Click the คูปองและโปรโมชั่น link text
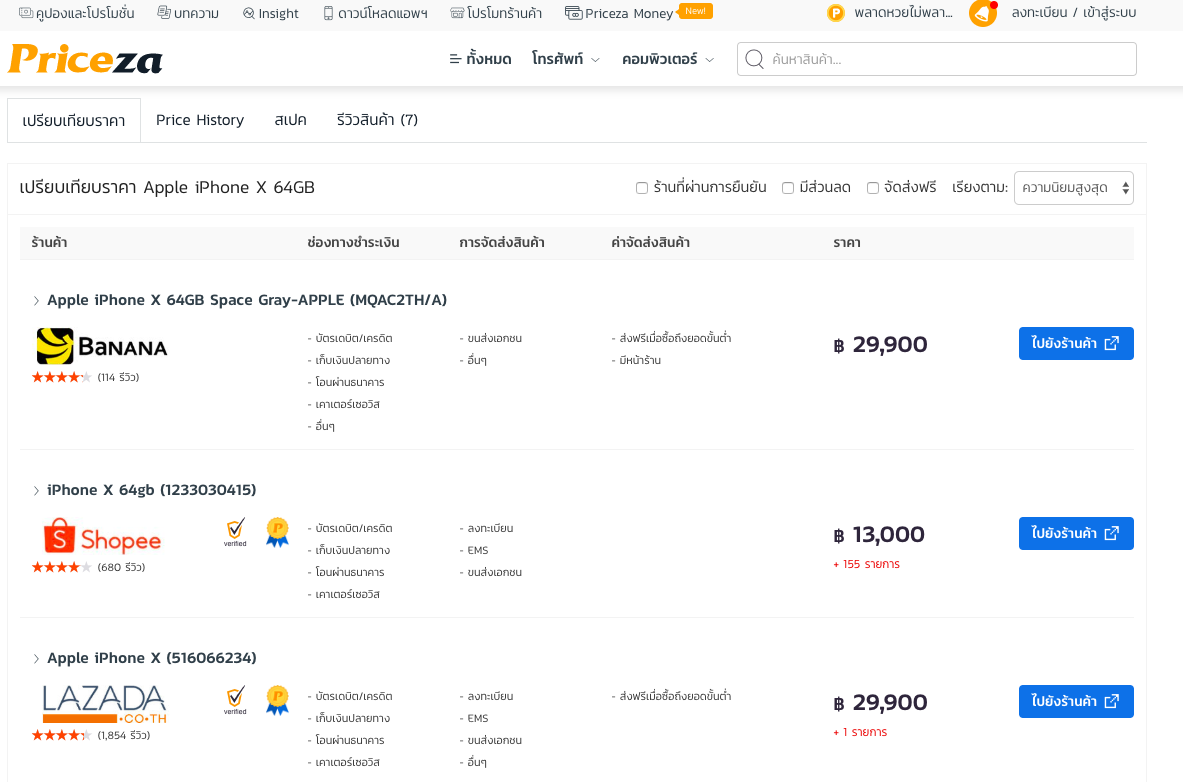1183x782 pixels. 85,13
